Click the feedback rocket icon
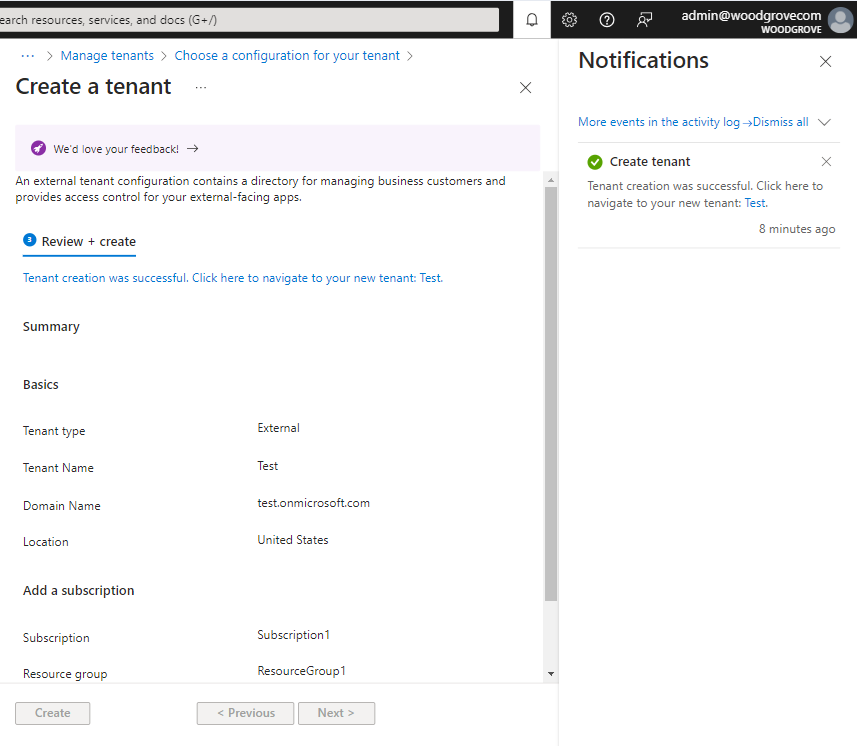 pyautogui.click(x=38, y=148)
